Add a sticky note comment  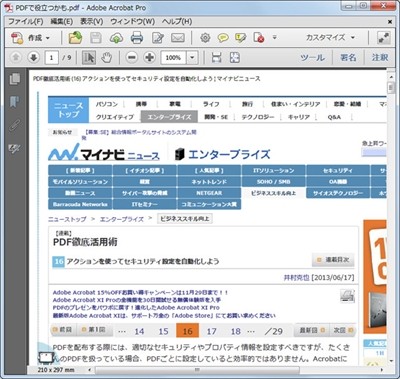[x=223, y=38]
